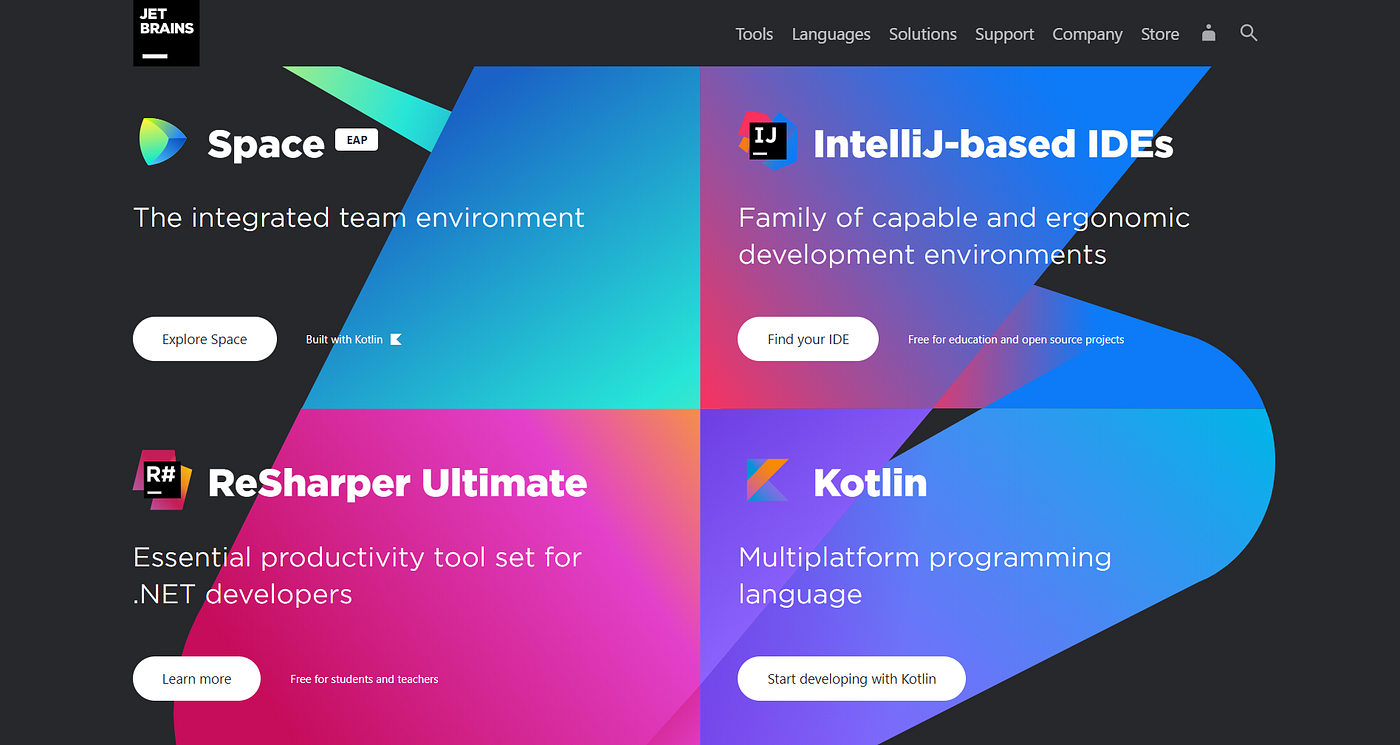The width and height of the screenshot is (1400, 745).
Task: Click the Space heading
Action: click(x=266, y=145)
